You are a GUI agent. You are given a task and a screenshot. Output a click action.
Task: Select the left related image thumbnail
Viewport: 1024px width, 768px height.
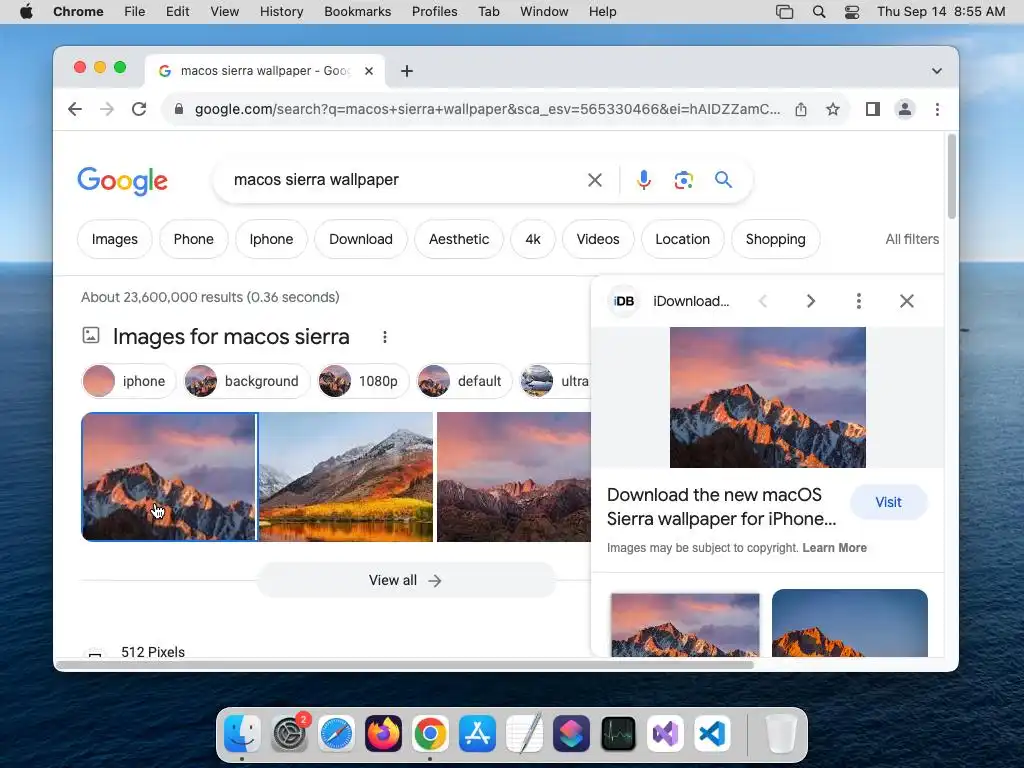coord(685,624)
